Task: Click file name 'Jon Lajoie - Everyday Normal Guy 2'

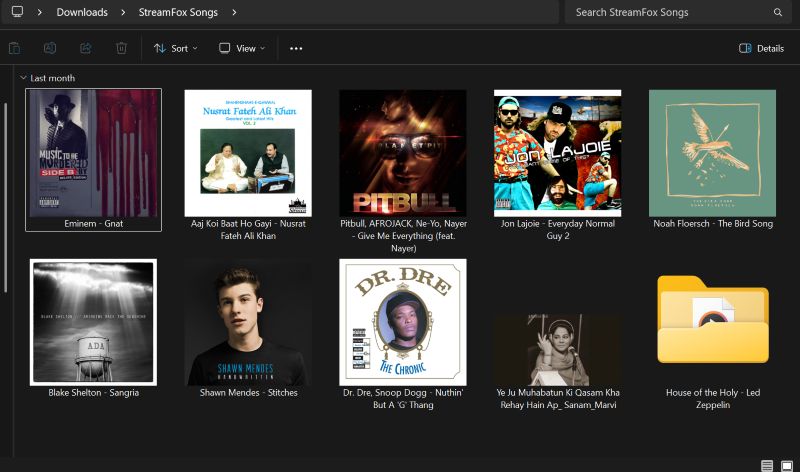Action: point(558,230)
